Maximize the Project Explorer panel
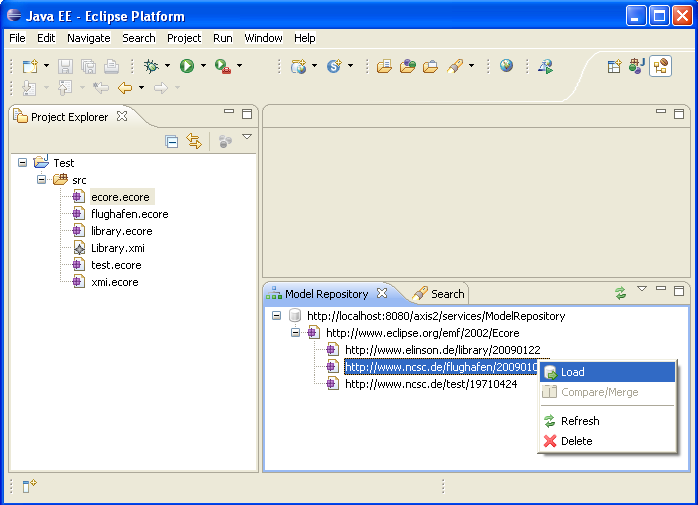Screen dimensions: 698x505 (247, 114)
